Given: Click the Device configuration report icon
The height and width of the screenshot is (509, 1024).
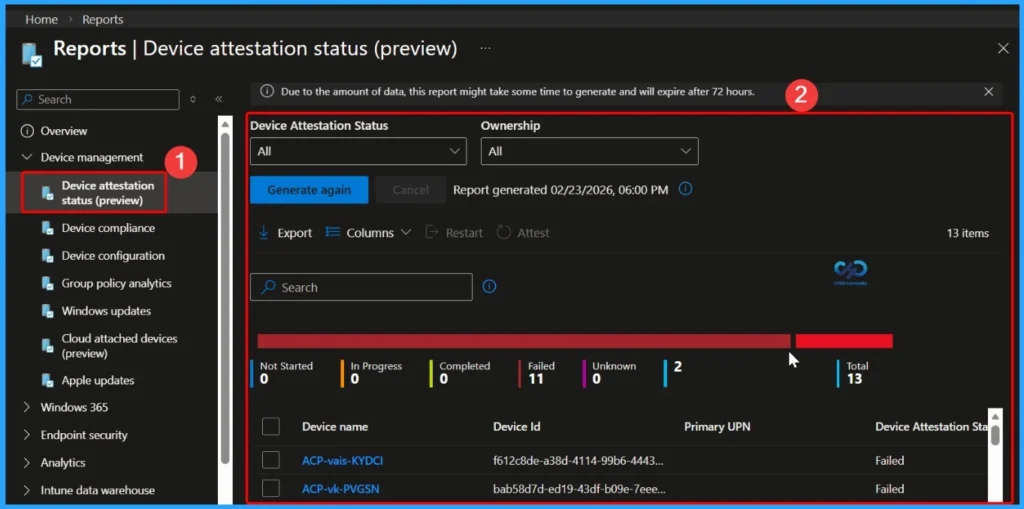Looking at the screenshot, I should (x=47, y=255).
